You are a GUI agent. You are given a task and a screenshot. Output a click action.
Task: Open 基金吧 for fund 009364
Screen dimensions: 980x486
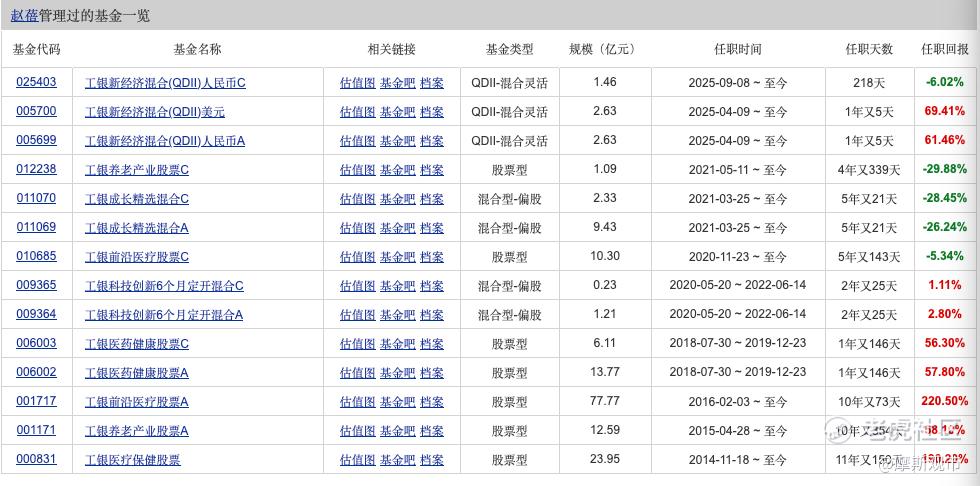tap(398, 315)
